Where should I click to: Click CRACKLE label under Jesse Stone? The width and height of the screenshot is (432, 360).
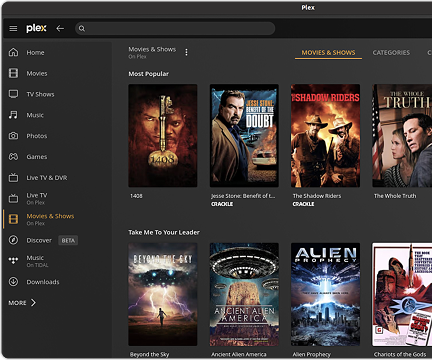(x=222, y=204)
